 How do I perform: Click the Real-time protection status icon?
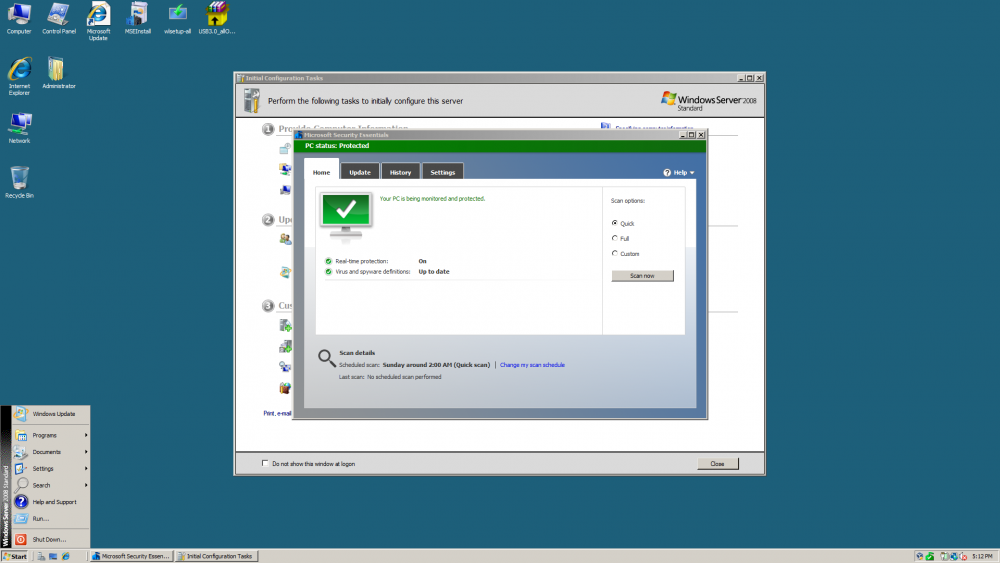[x=328, y=261]
